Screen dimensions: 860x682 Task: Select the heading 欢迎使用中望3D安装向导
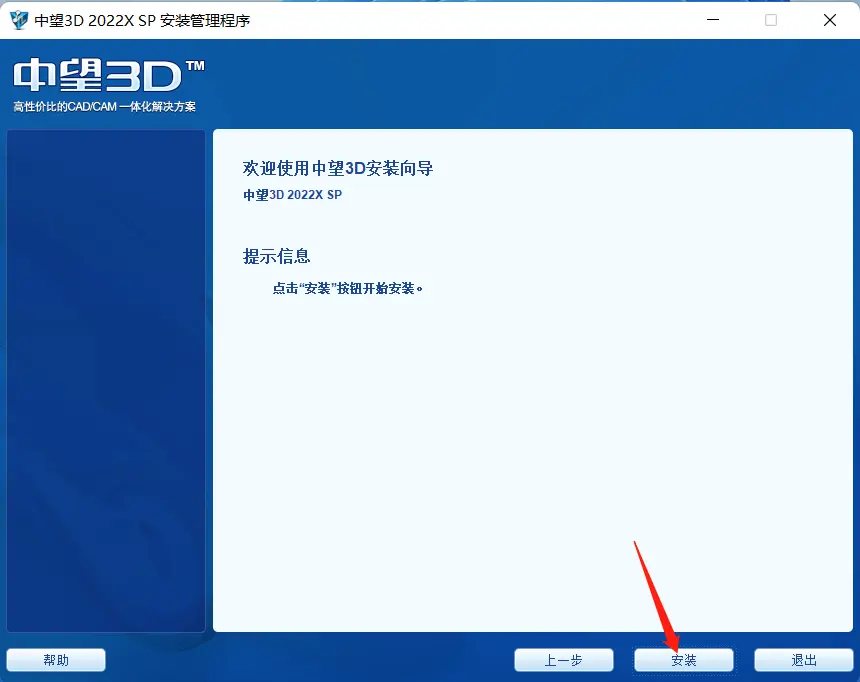click(338, 168)
